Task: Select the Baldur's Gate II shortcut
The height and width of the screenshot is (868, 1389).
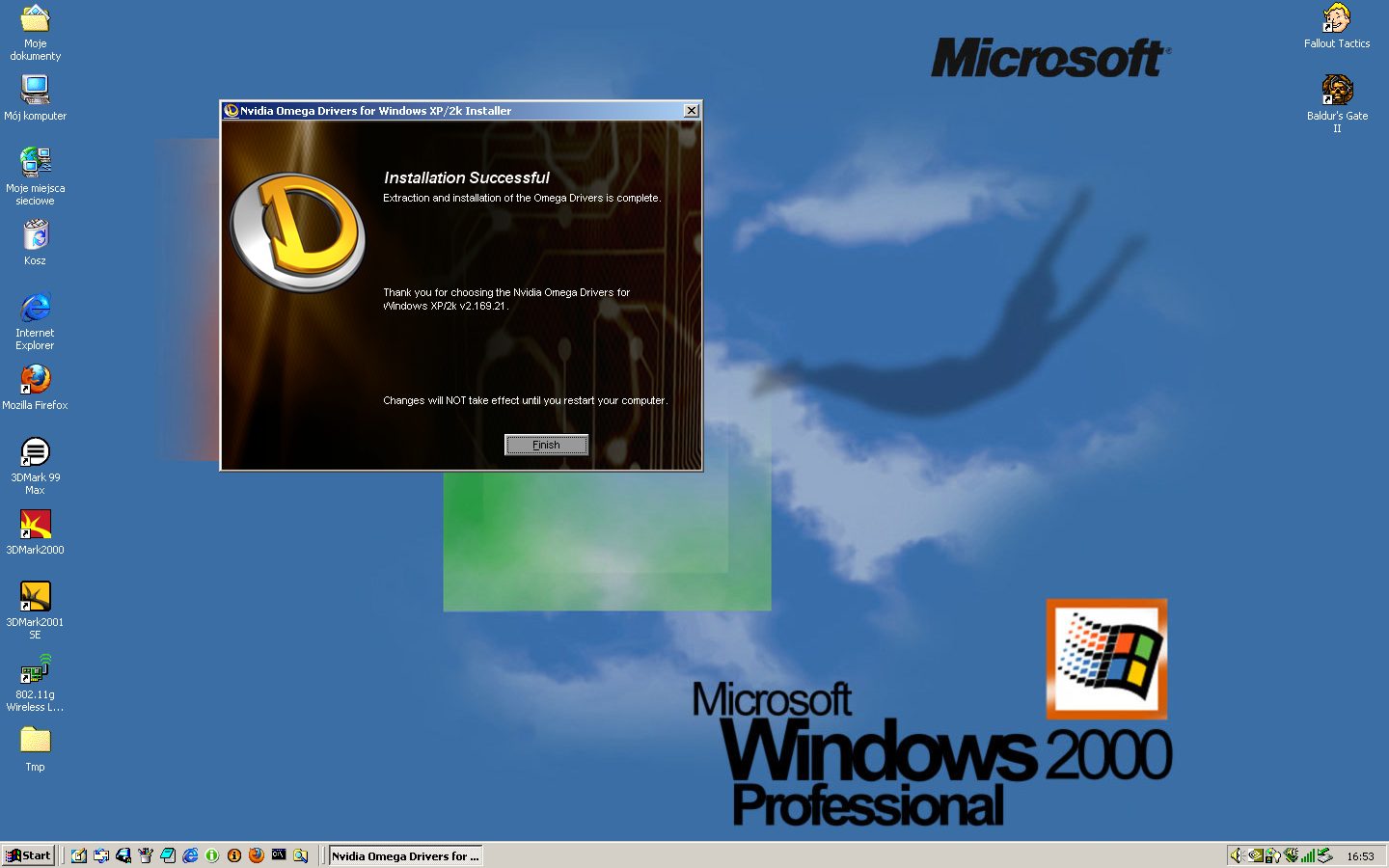Action: 1337,91
